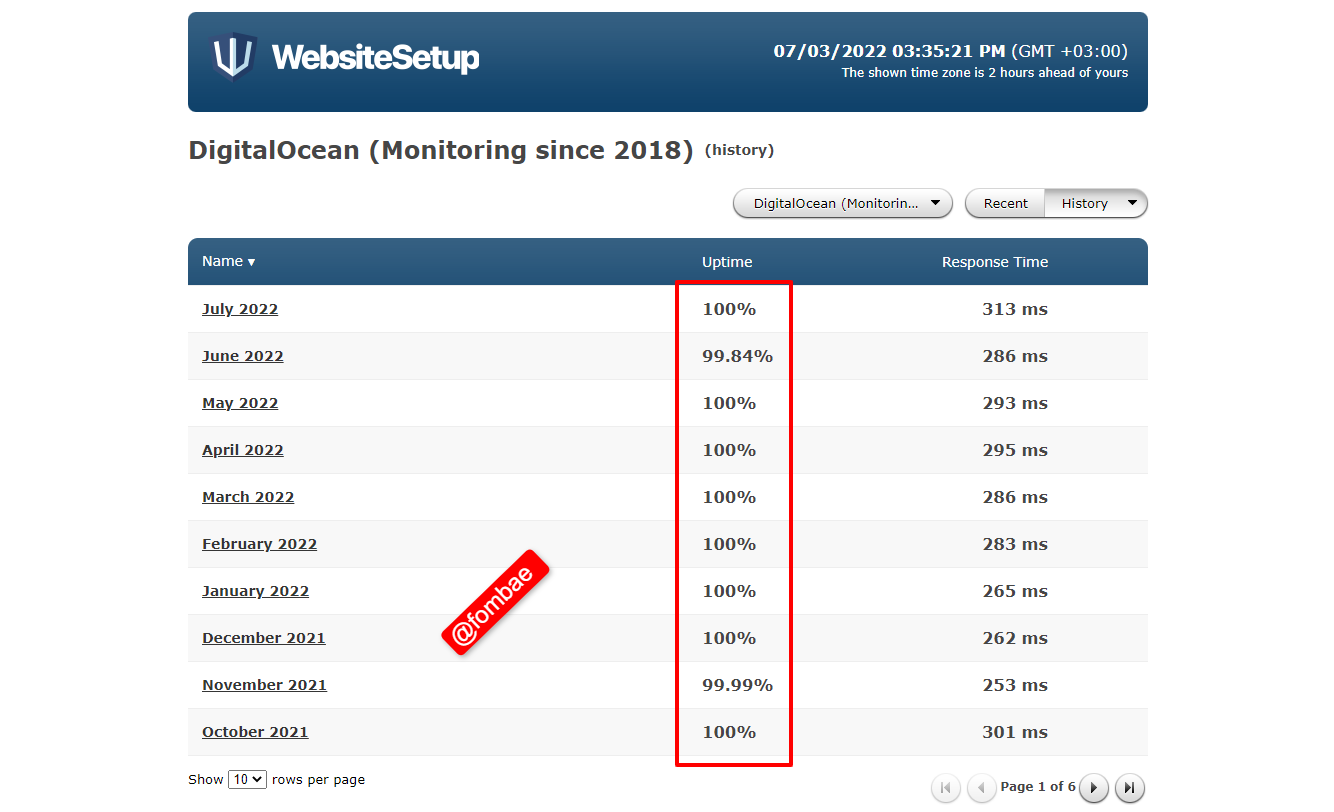Viewport: 1334px width, 812px height.
Task: Select the 295 ms response time value
Action: click(x=1015, y=450)
